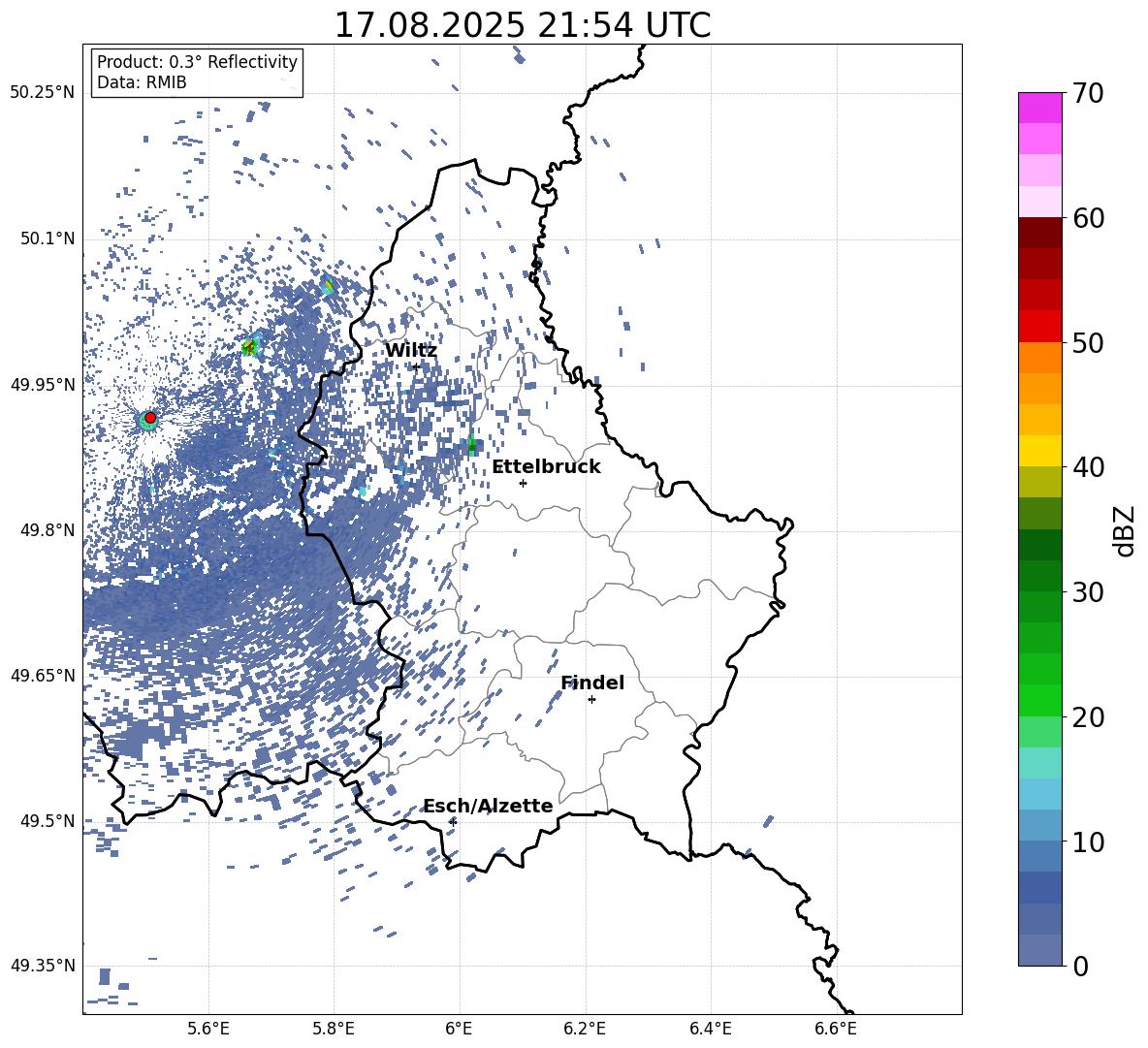Click the 49.5°N latitude label
This screenshot has height=1048, width=1148.
coord(47,821)
